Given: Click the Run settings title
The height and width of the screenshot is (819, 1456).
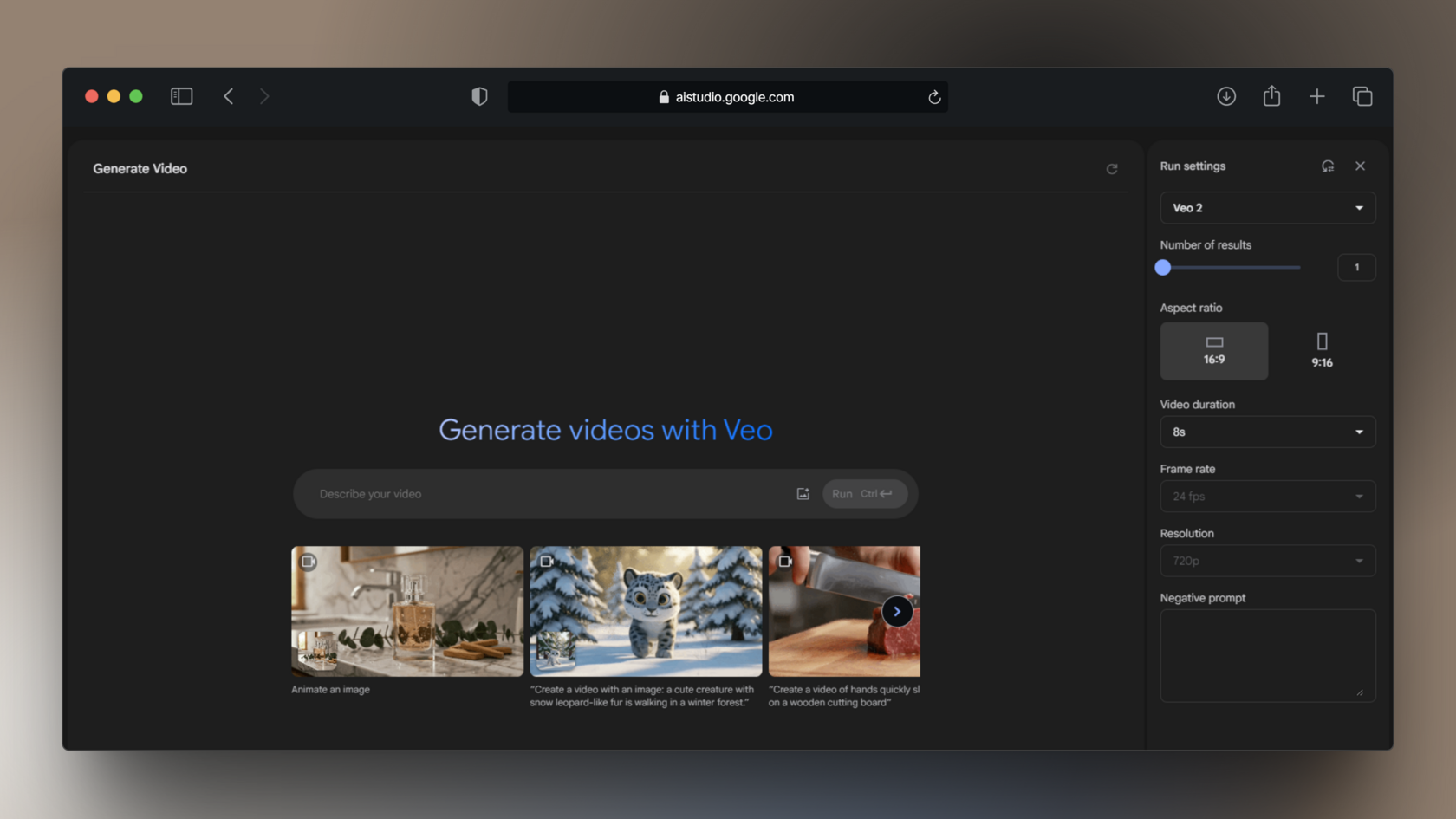Looking at the screenshot, I should 1193,166.
